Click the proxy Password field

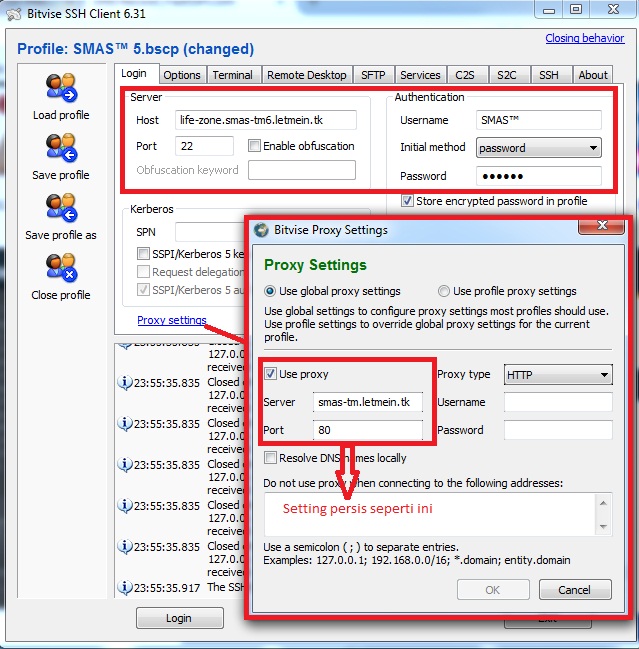pos(558,430)
